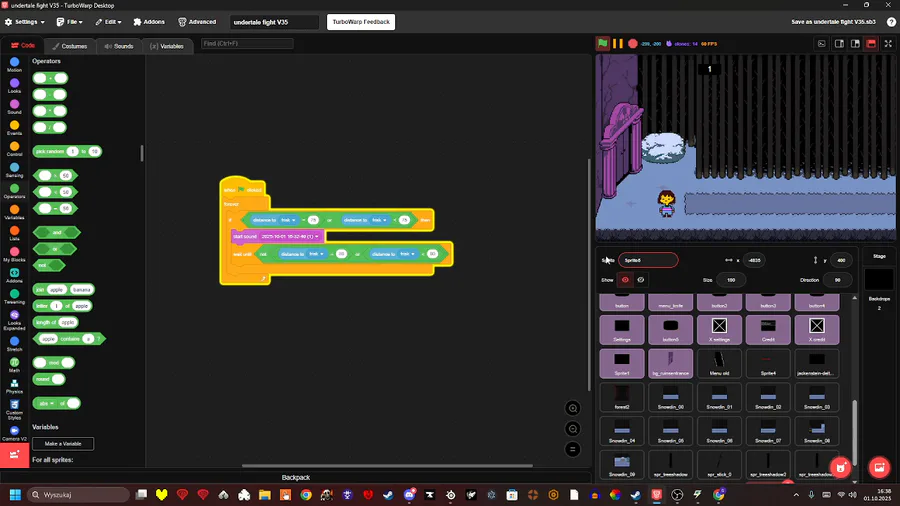900x506 pixels.
Task: Open the Looks Expanded extension category
Action: coord(14,320)
